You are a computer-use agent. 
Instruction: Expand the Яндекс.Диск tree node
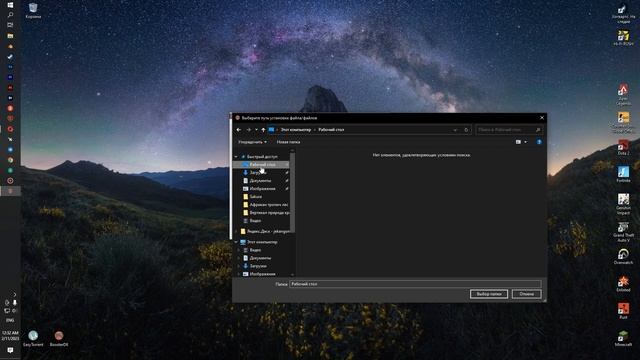(x=236, y=231)
